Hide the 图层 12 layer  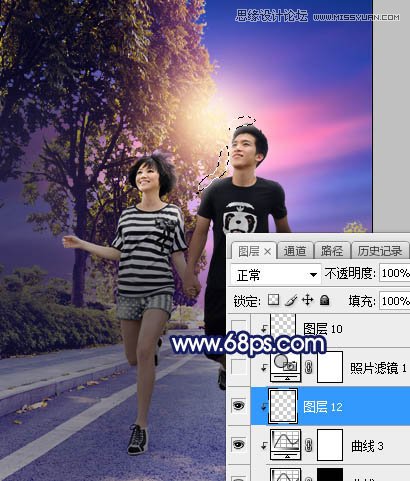pos(239,406)
